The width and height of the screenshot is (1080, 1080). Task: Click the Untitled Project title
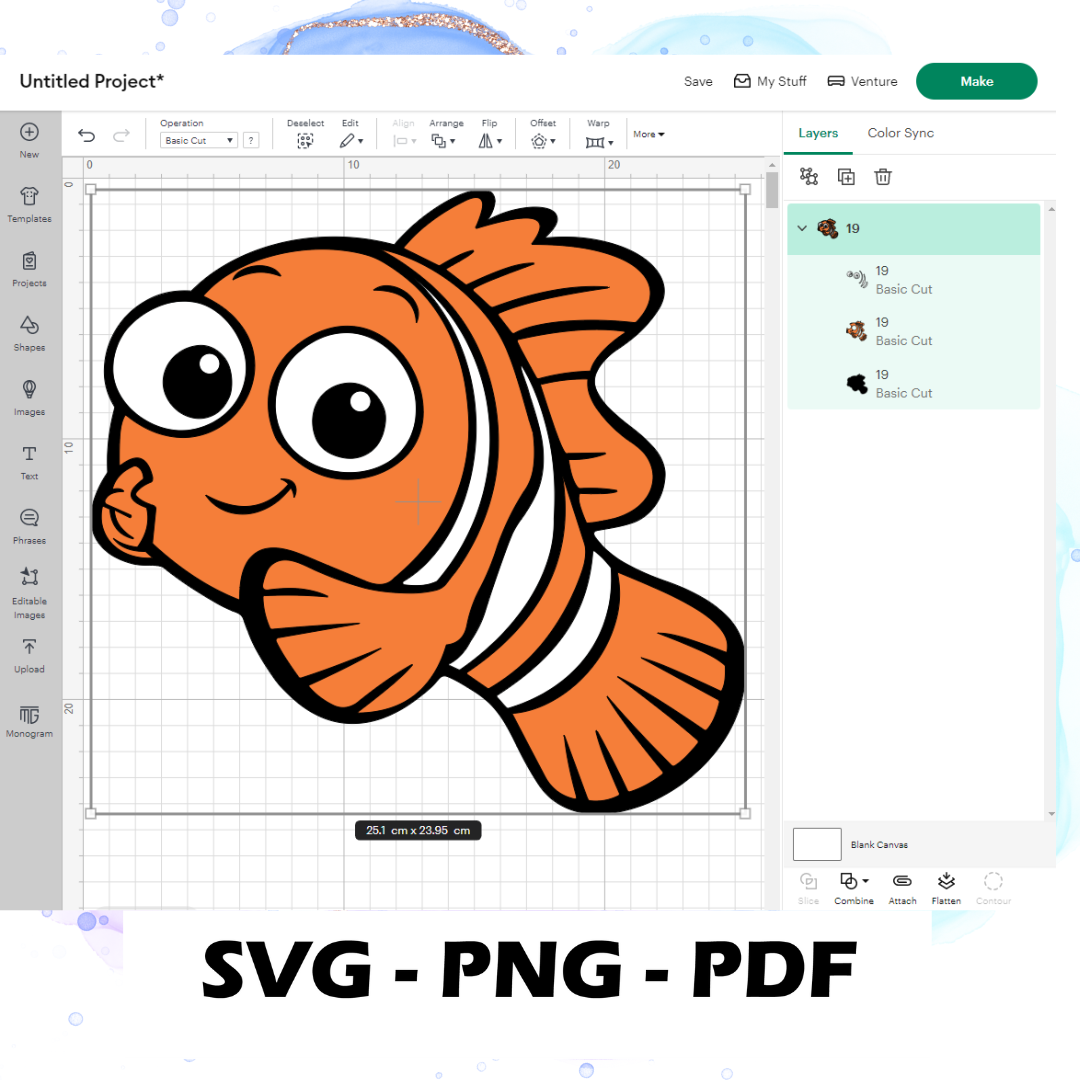point(92,81)
